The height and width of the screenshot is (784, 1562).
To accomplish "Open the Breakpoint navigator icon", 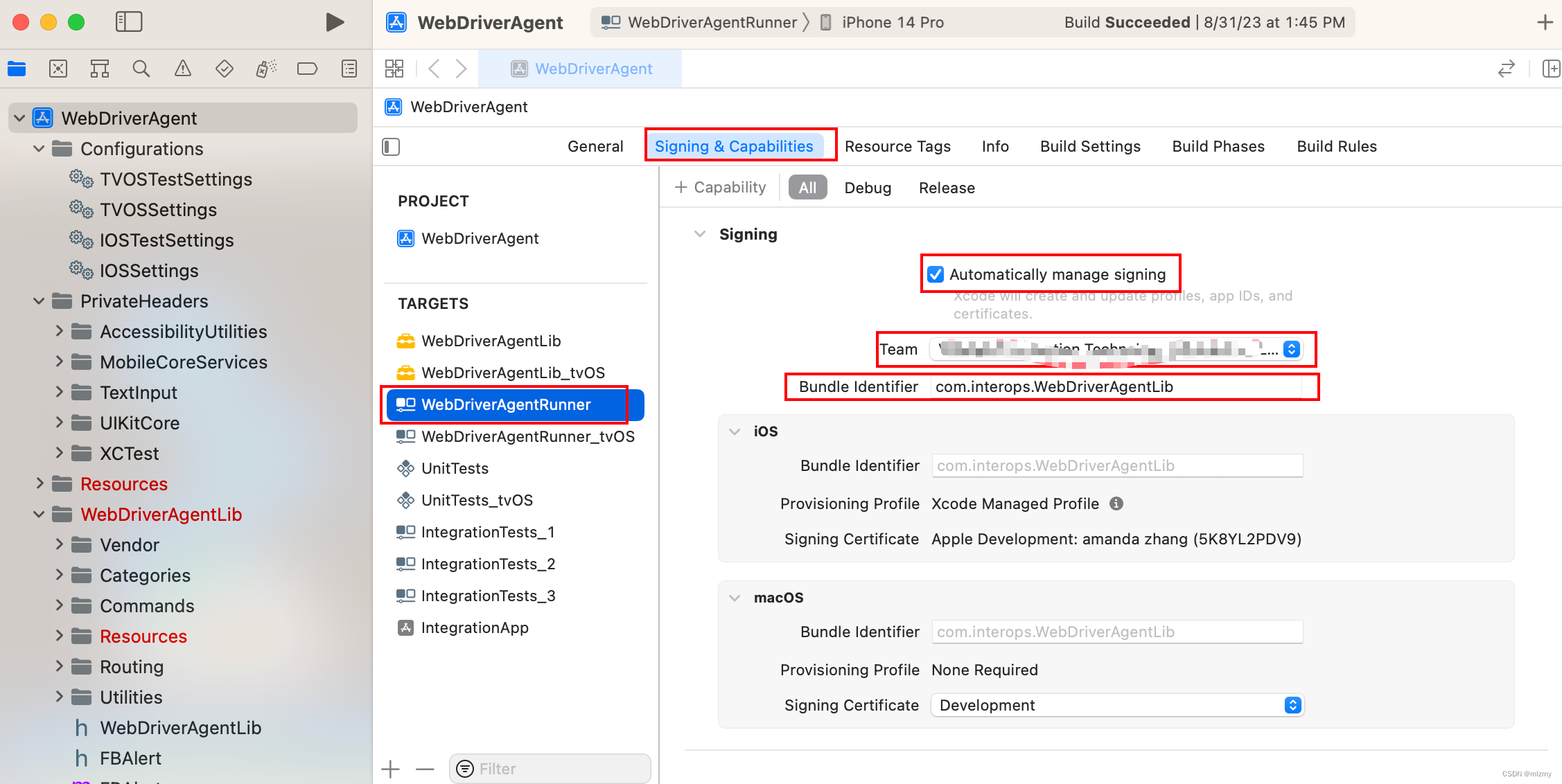I will pos(307,69).
